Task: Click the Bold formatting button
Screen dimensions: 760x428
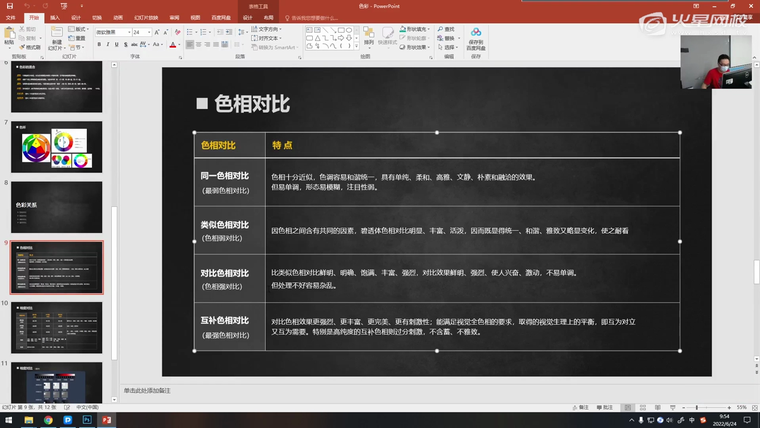Action: 100,44
